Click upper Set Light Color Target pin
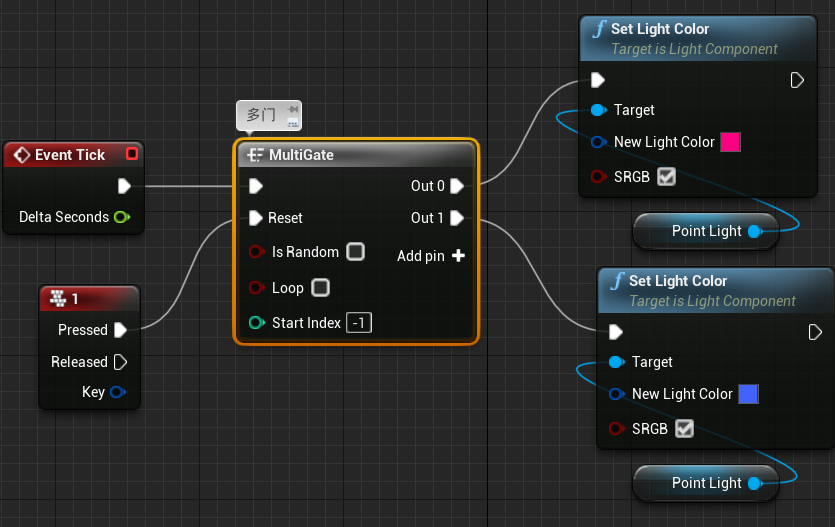Screen dimensions: 835x527 [x=599, y=110]
